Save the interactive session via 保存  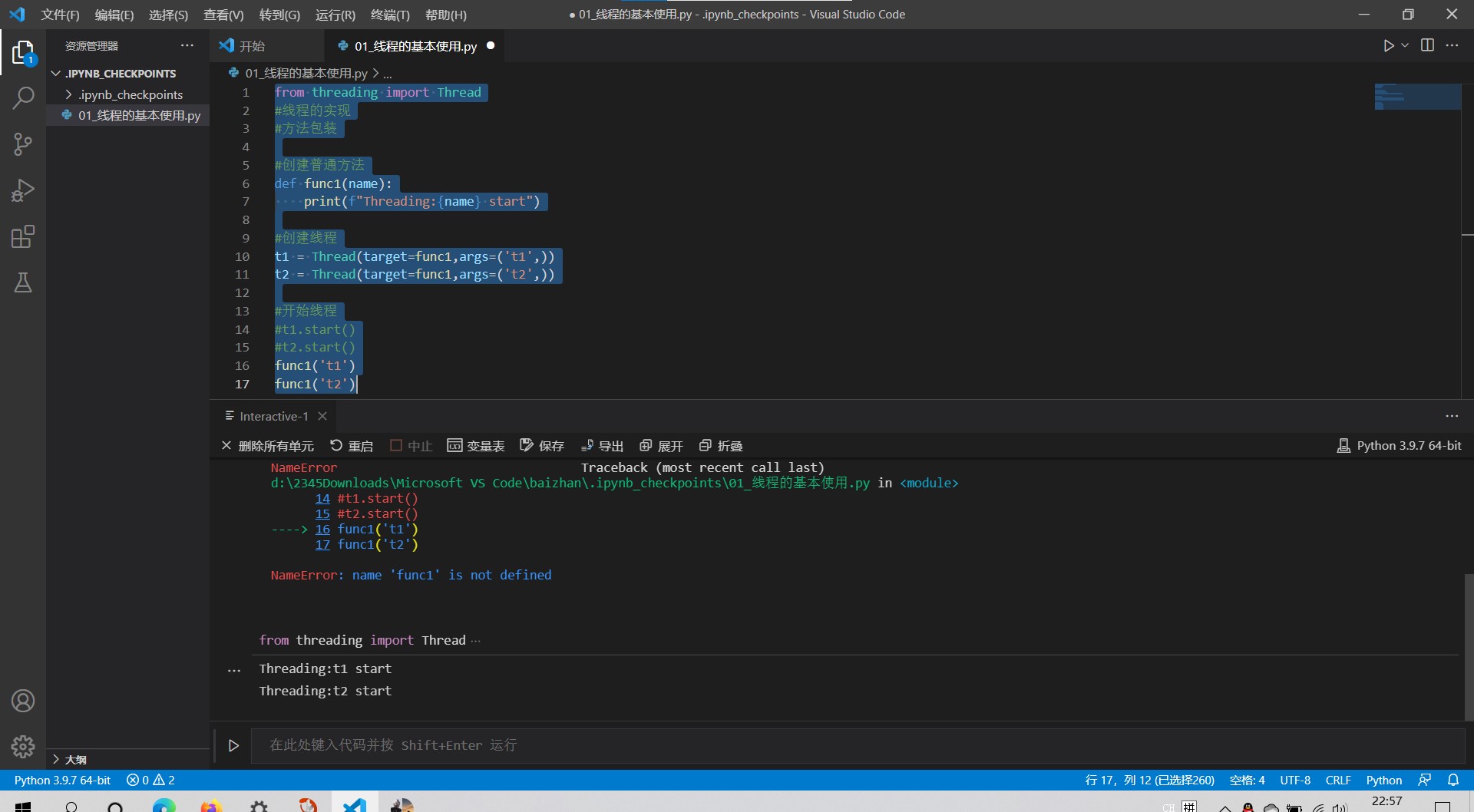pyautogui.click(x=542, y=446)
